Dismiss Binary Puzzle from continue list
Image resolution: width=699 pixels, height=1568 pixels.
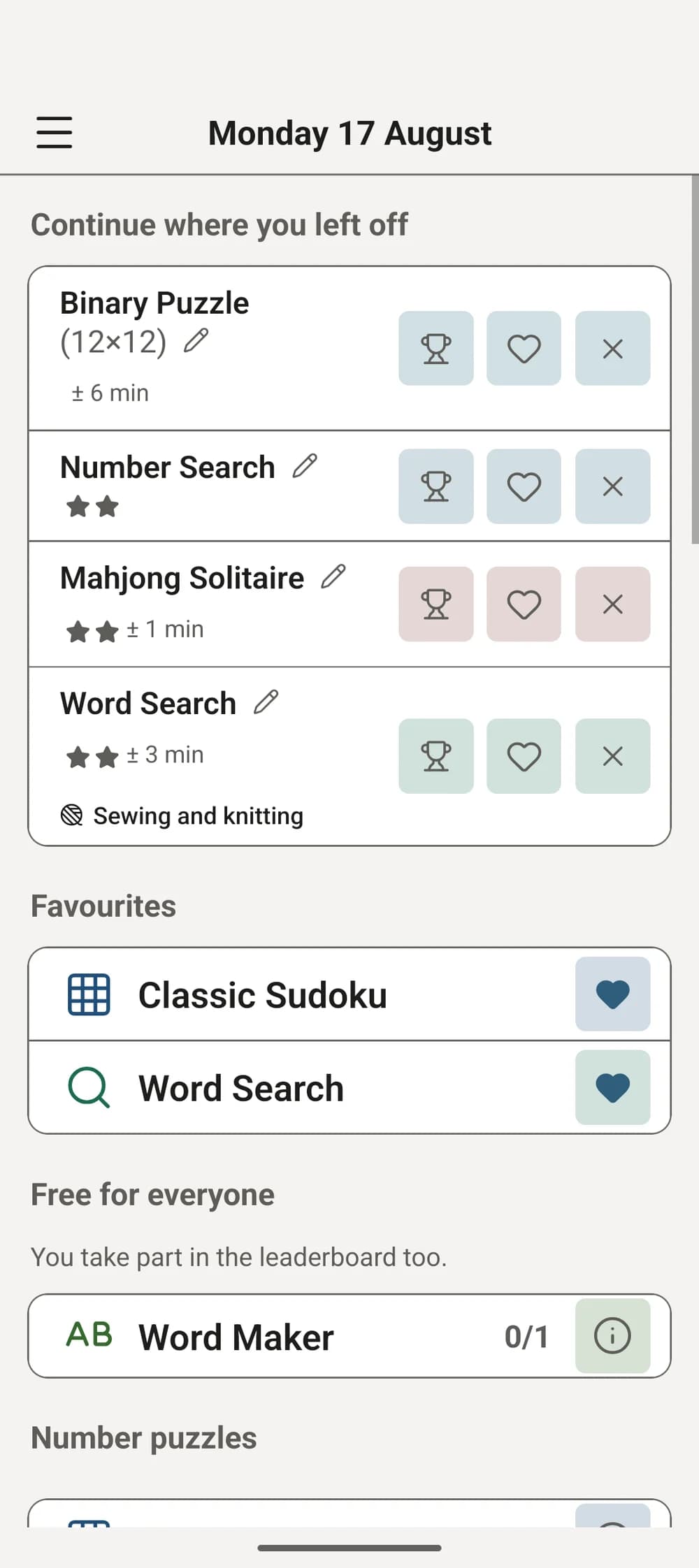point(613,348)
